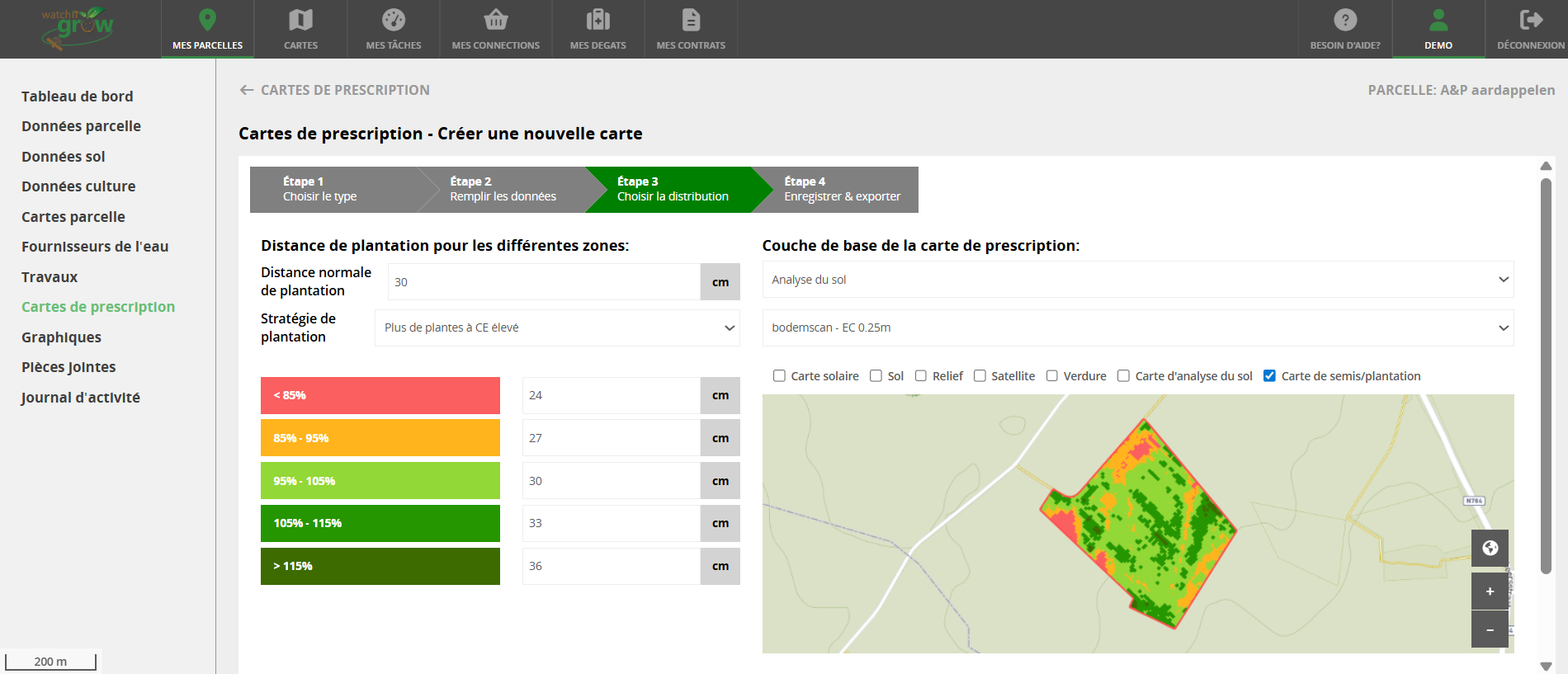1568x674 pixels.
Task: Enable the Satellite layer checkbox
Action: 980,376
